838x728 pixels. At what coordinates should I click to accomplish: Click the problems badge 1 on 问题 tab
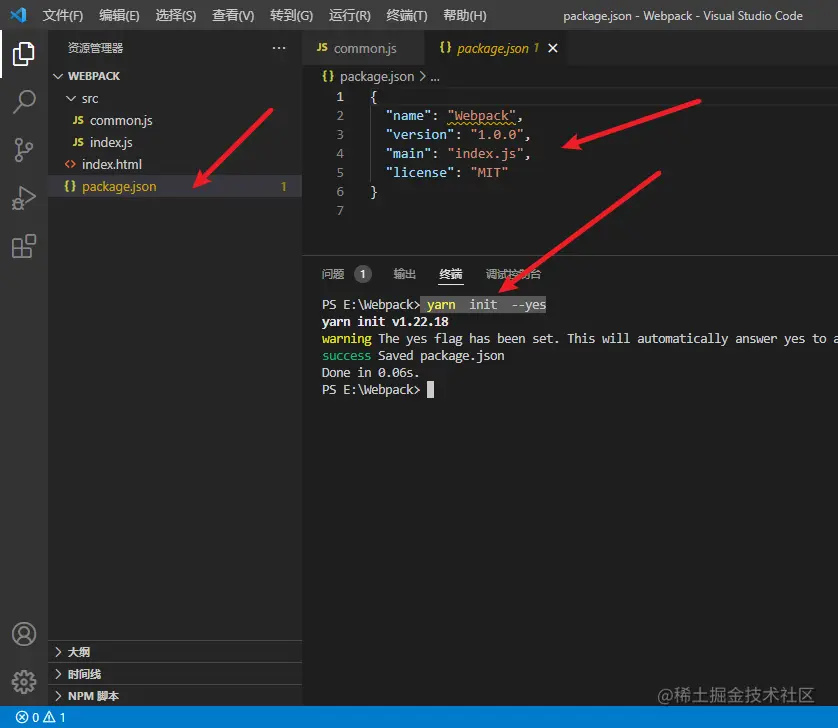(362, 274)
